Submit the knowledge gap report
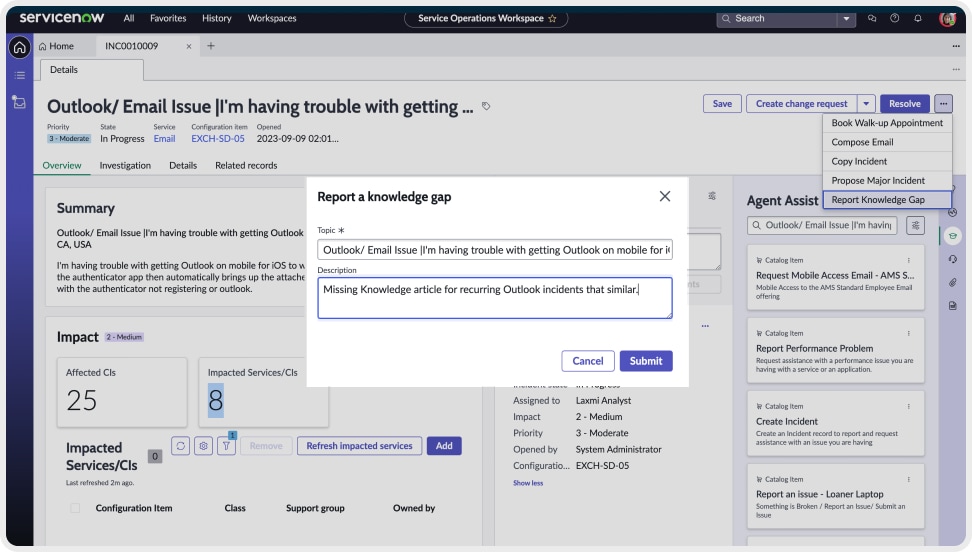 (645, 361)
